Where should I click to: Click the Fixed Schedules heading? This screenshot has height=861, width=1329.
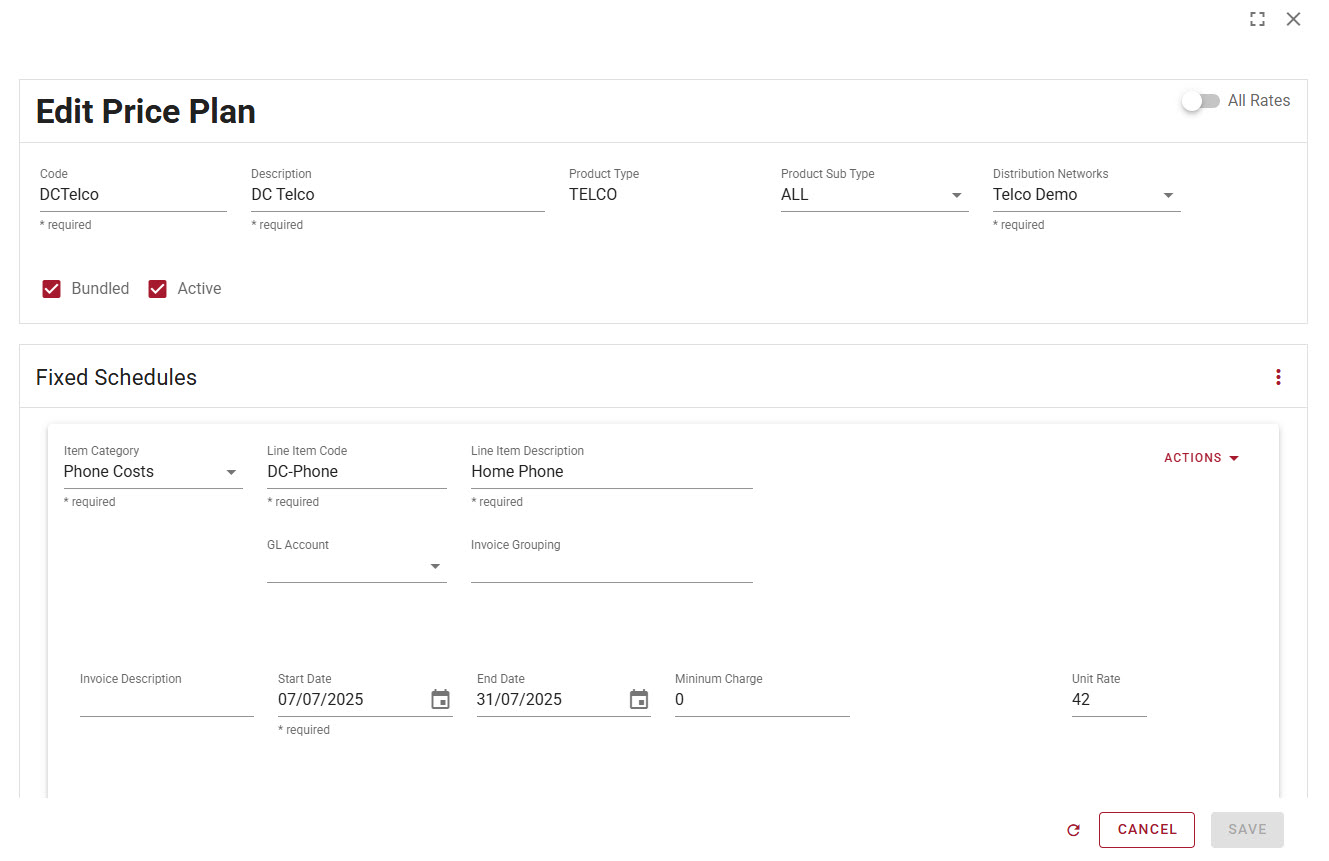coord(116,378)
